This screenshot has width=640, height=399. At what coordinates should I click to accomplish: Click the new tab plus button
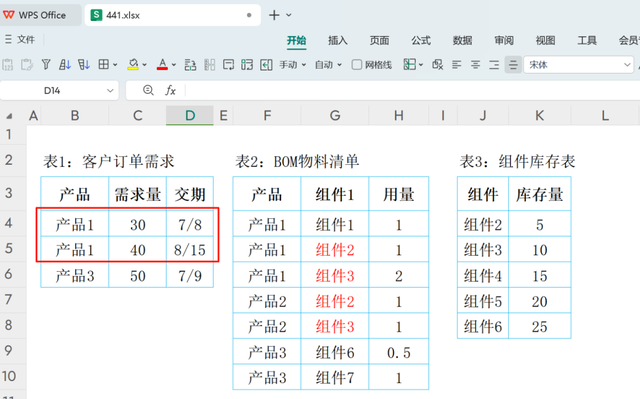click(274, 15)
